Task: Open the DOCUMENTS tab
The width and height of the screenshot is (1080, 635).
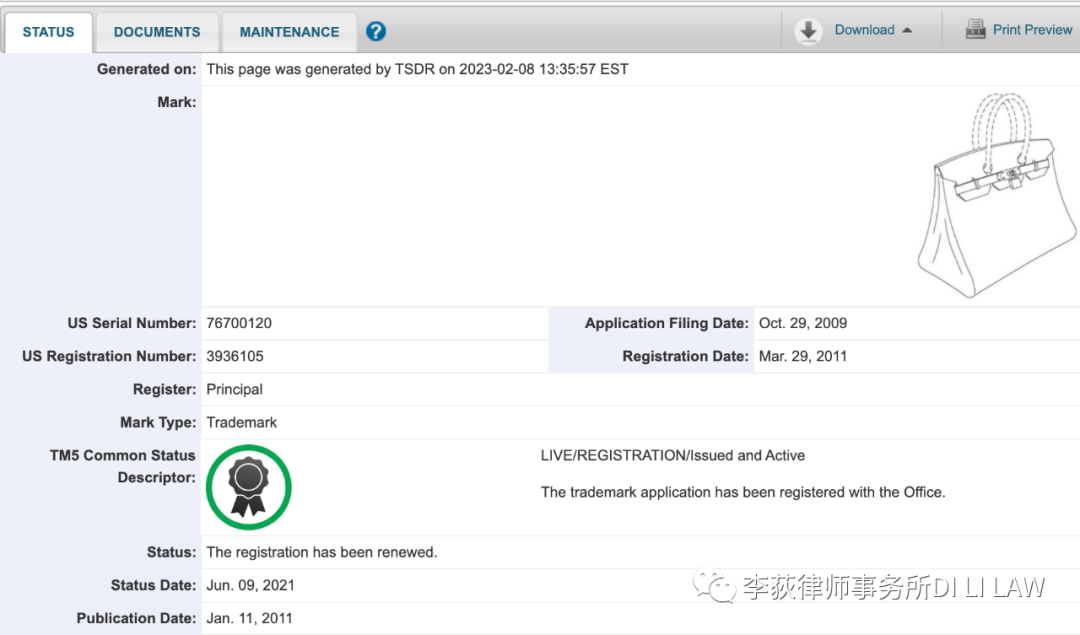Action: tap(157, 32)
